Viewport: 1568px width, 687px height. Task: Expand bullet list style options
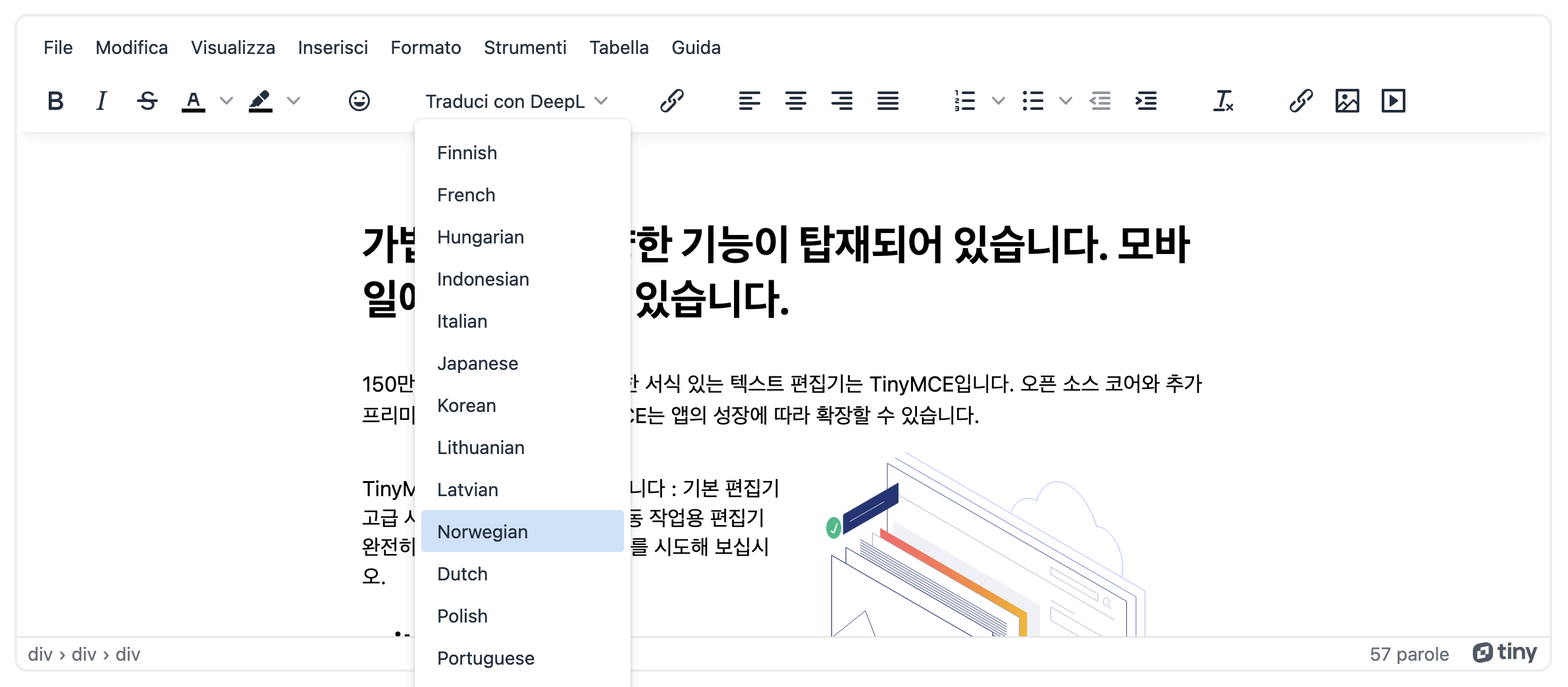tap(1066, 101)
